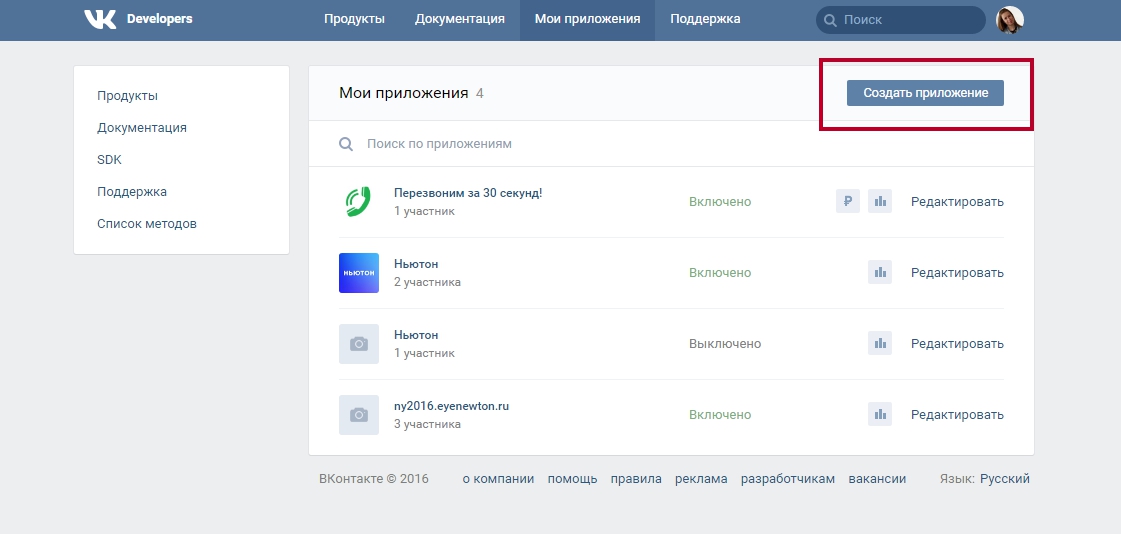Open the разработчикам footer link
This screenshot has height=534, width=1121.
788,479
